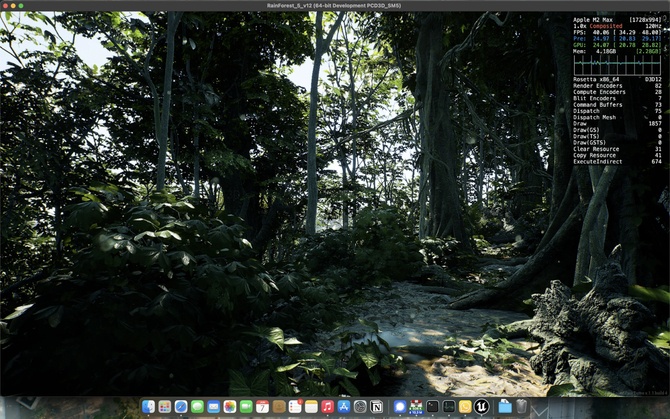The width and height of the screenshot is (670, 419).
Task: Click the Draw(GSTS) stat
Action: pyautogui.click(x=617, y=143)
